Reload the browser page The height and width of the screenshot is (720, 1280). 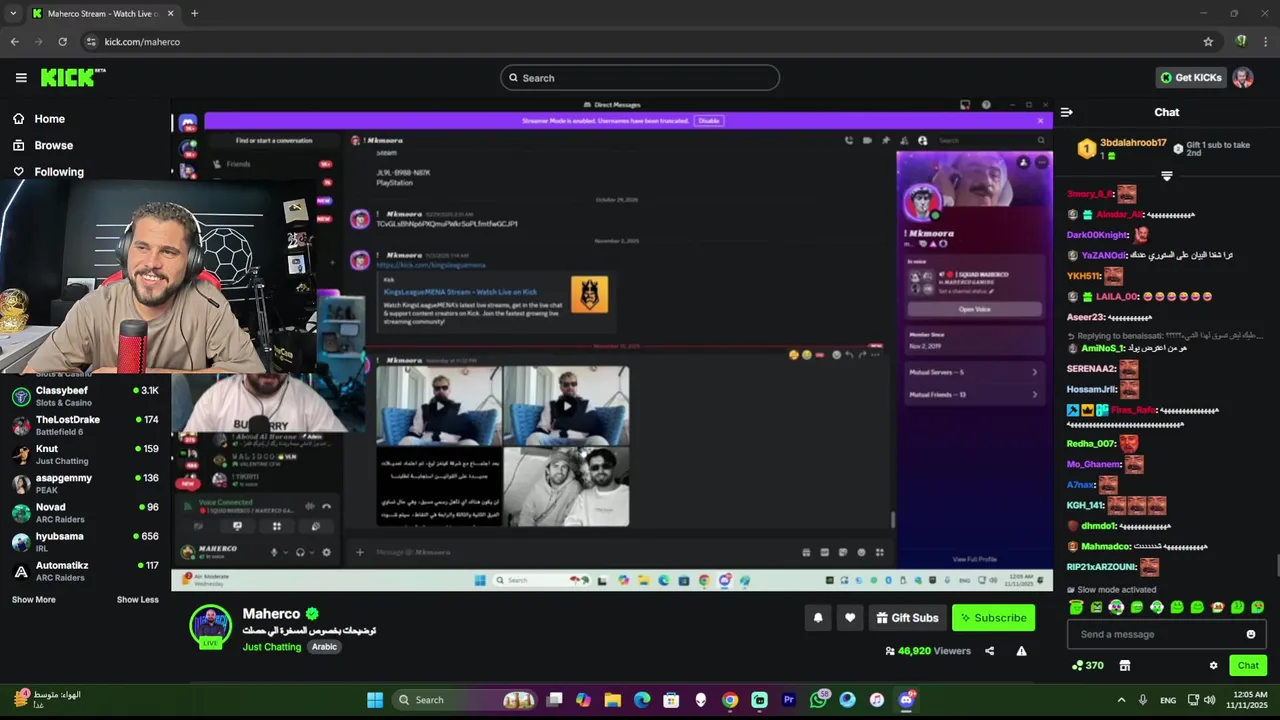coord(62,42)
